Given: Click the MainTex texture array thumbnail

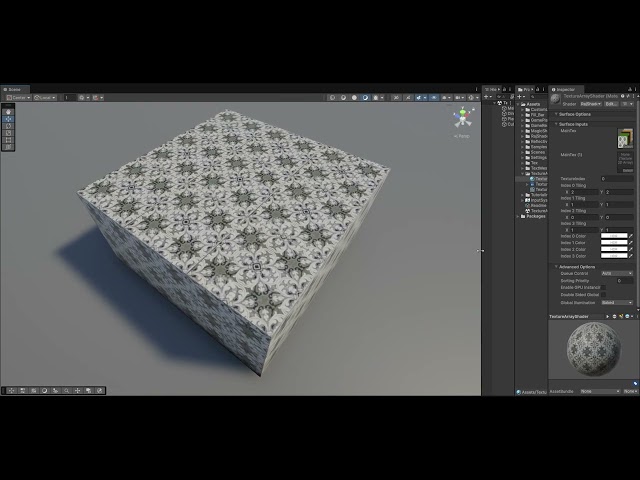Looking at the screenshot, I should click(x=625, y=139).
